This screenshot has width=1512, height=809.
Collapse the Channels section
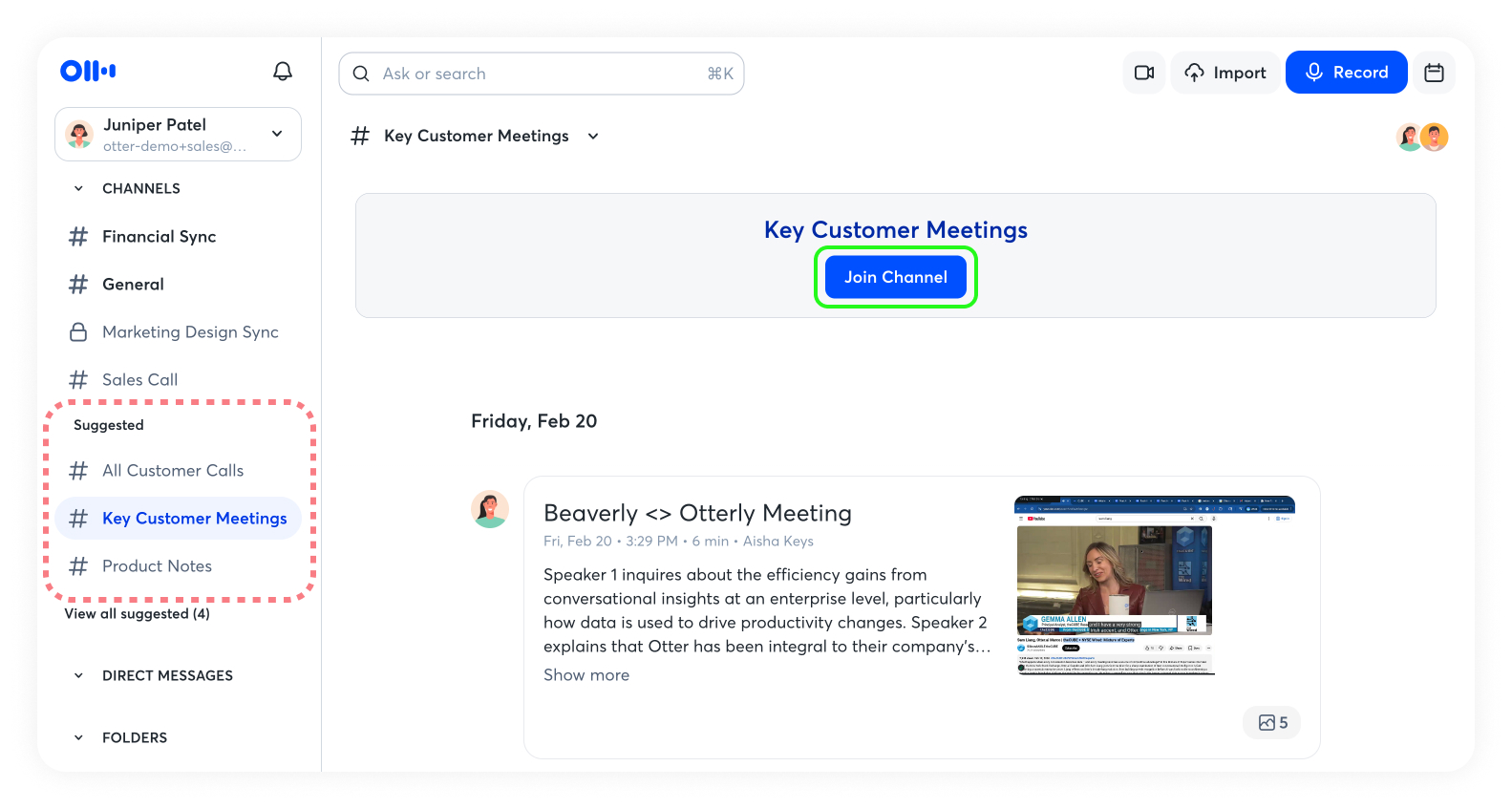click(79, 189)
